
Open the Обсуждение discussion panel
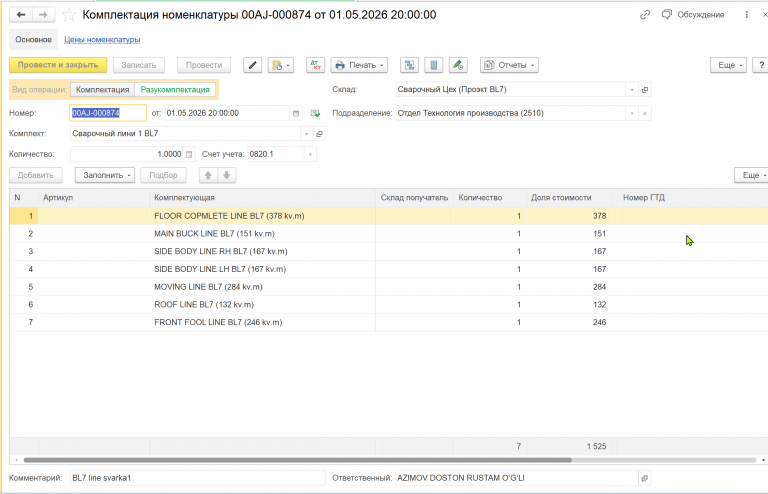click(693, 15)
